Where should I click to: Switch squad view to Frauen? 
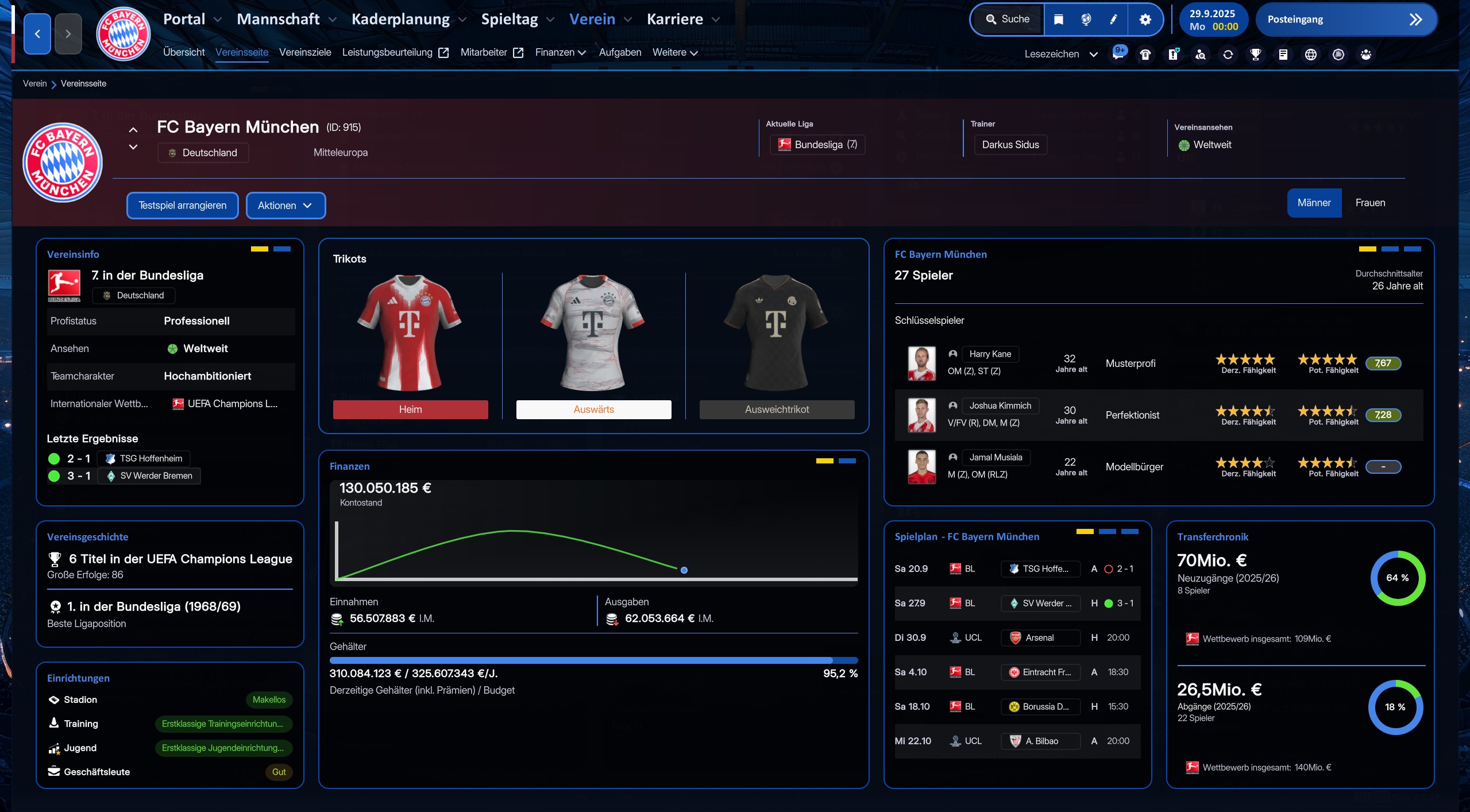pos(1370,202)
